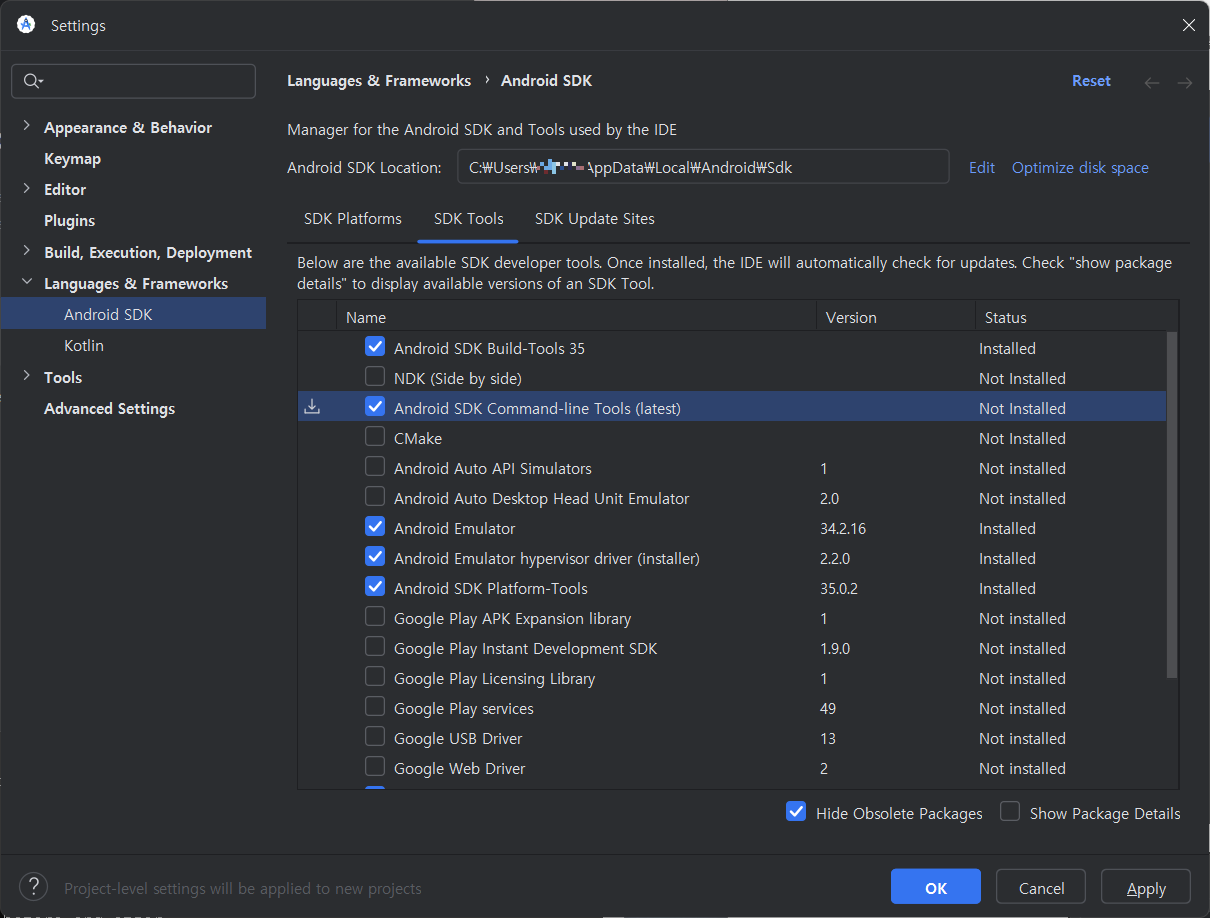This screenshot has height=918, width=1210.
Task: Click Not installed status of Google Web Driver
Action: (1022, 768)
